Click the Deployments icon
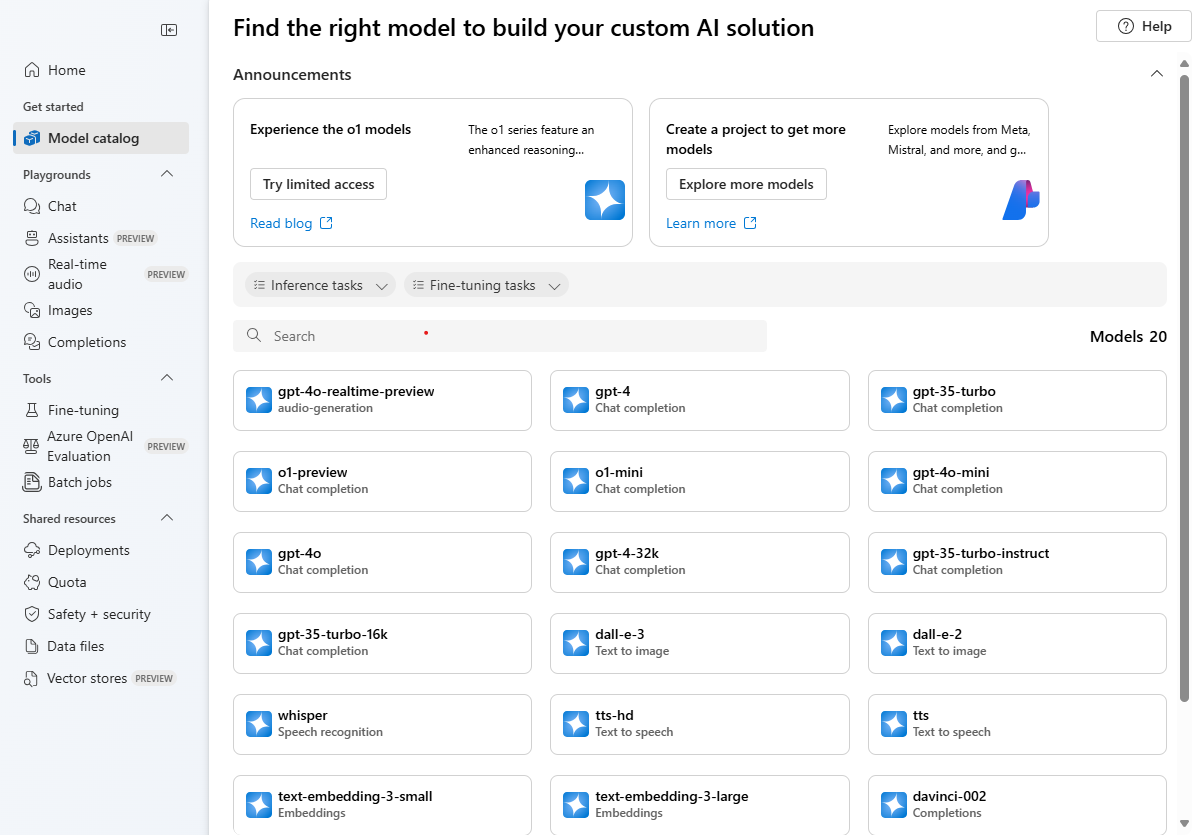The width and height of the screenshot is (1204, 835). (32, 550)
